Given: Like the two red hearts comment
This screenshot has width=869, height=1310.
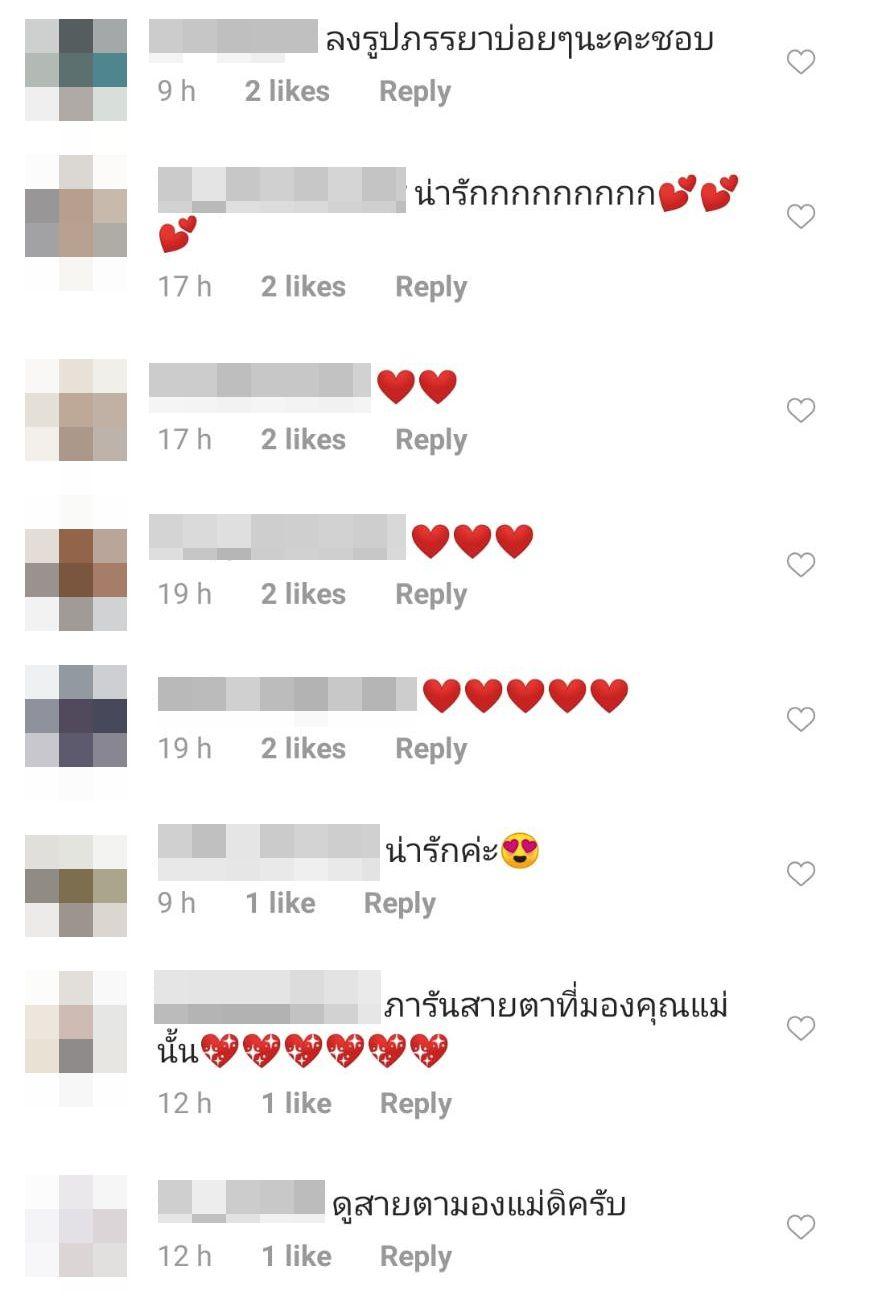Looking at the screenshot, I should (x=801, y=410).
